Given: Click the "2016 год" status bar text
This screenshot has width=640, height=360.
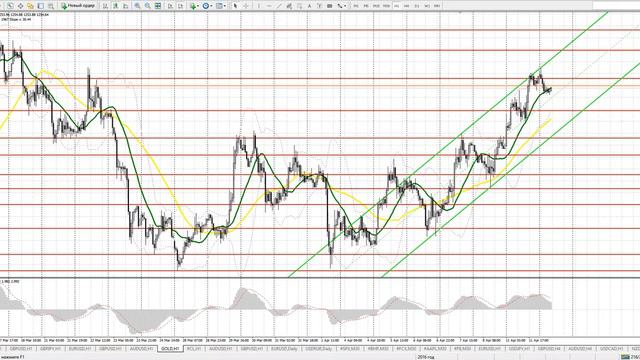Looking at the screenshot, I should (x=425, y=357).
